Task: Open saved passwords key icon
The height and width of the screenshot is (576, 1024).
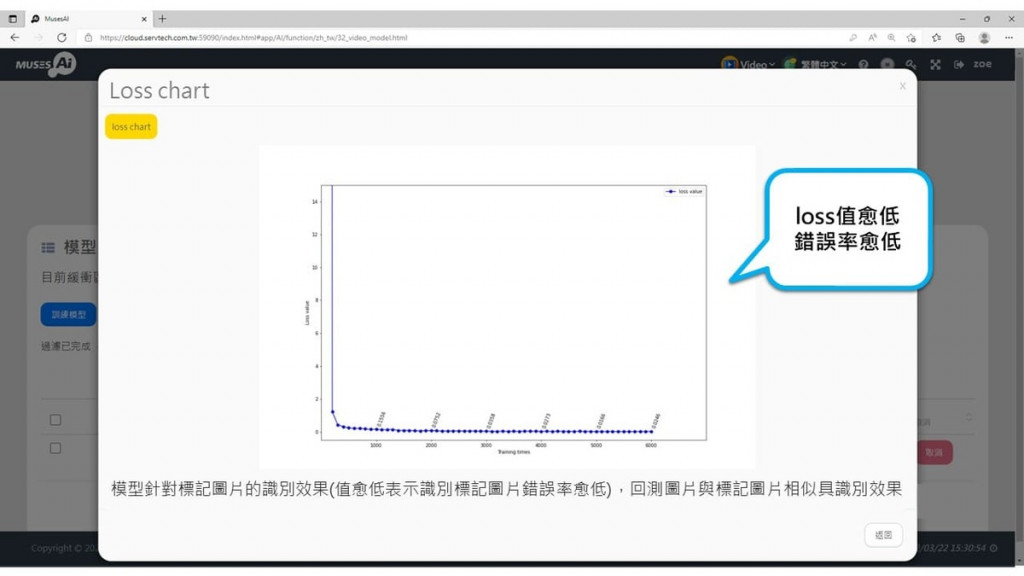Action: point(853,38)
